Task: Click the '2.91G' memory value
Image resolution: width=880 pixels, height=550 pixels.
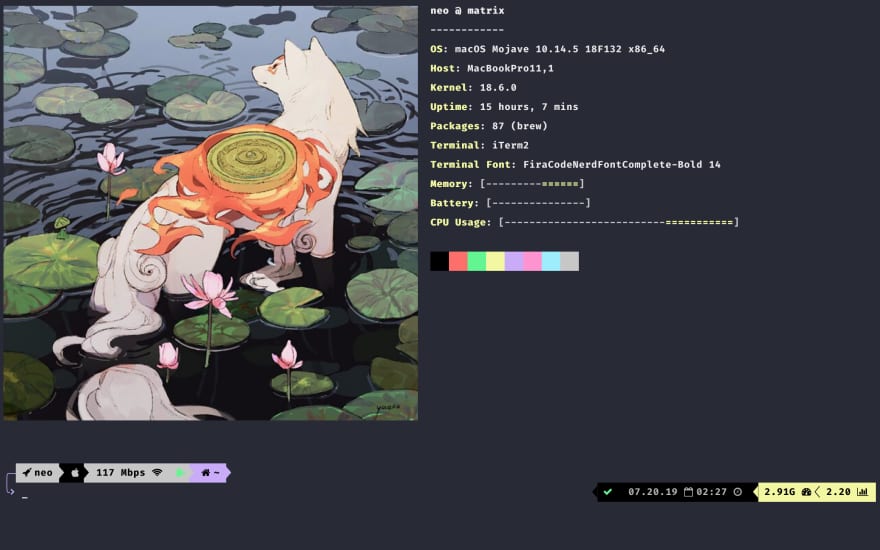Action: point(780,492)
